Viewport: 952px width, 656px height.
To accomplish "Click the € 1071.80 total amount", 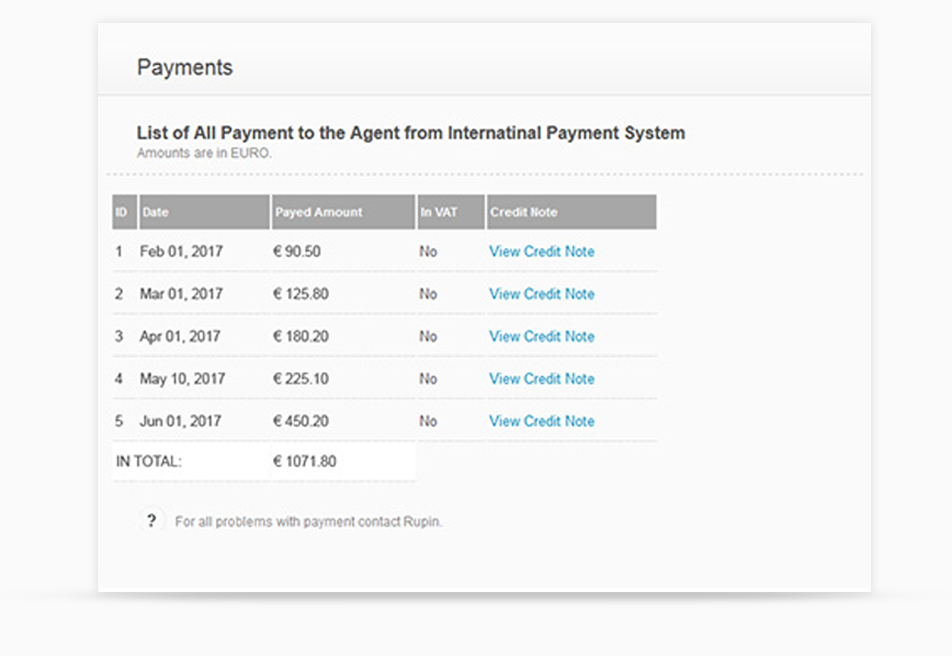I will pyautogui.click(x=304, y=462).
